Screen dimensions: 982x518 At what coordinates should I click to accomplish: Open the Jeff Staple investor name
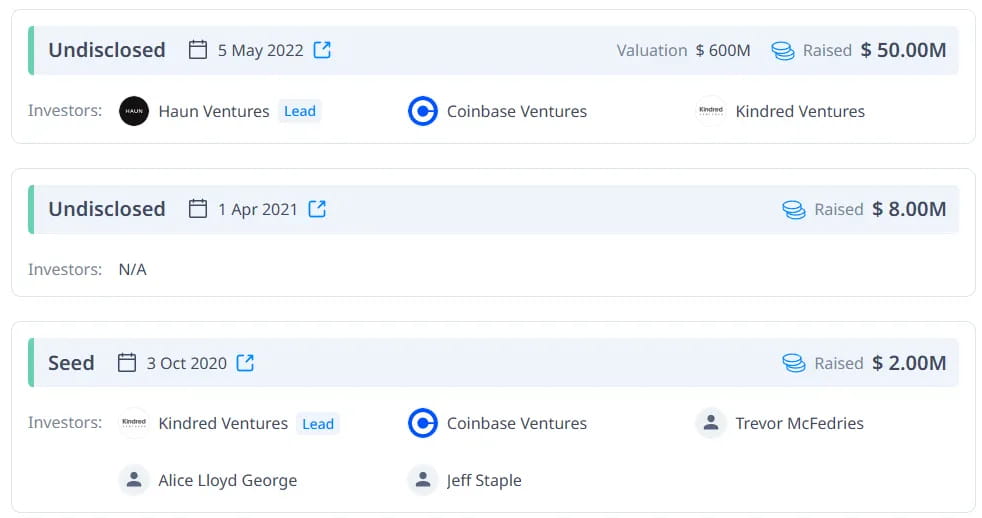[483, 480]
